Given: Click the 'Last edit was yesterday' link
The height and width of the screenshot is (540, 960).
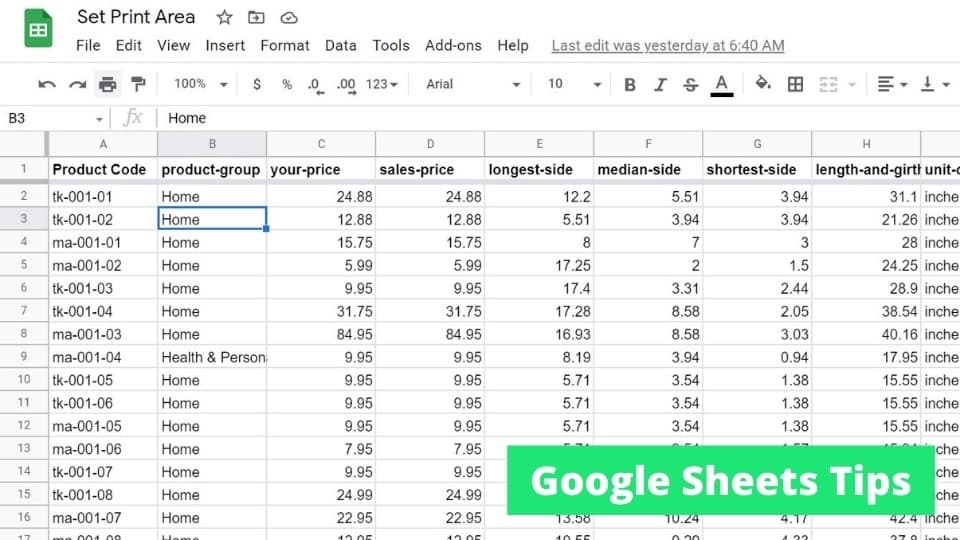Looking at the screenshot, I should [668, 45].
